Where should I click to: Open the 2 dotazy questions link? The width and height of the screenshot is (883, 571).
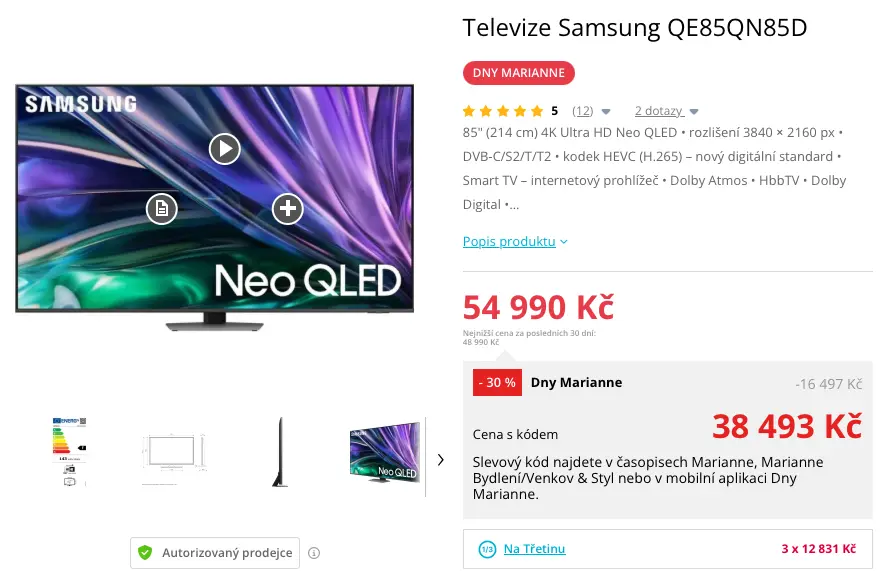pos(659,111)
